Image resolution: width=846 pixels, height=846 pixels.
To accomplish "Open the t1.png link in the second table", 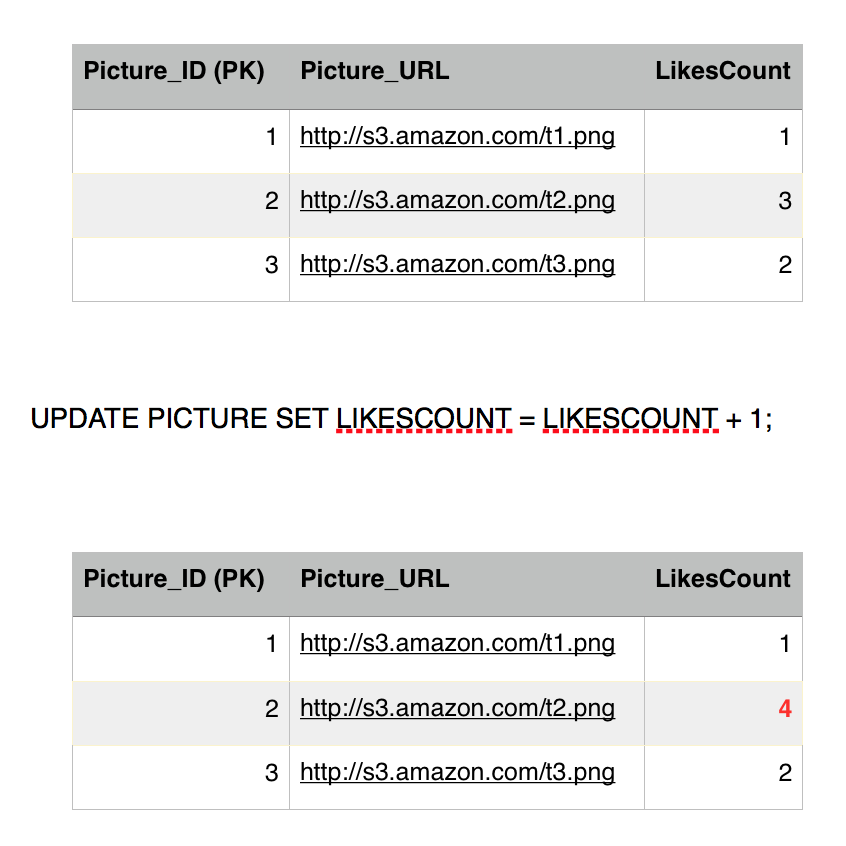I will pos(457,643).
